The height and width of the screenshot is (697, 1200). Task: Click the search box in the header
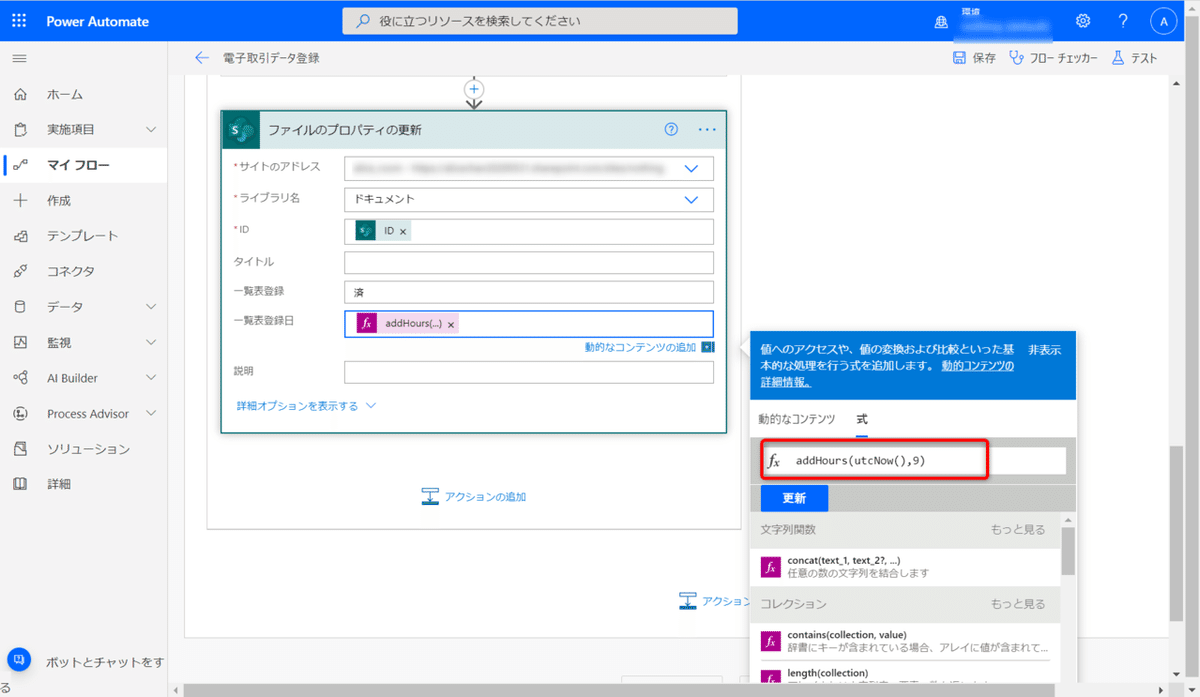540,21
